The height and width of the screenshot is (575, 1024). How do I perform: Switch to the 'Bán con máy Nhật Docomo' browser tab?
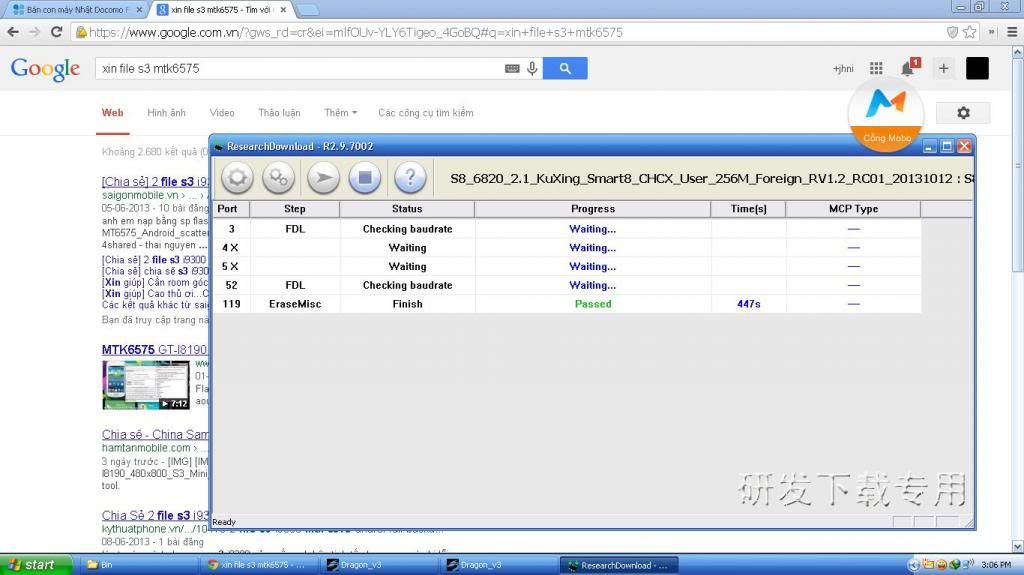pos(77,10)
